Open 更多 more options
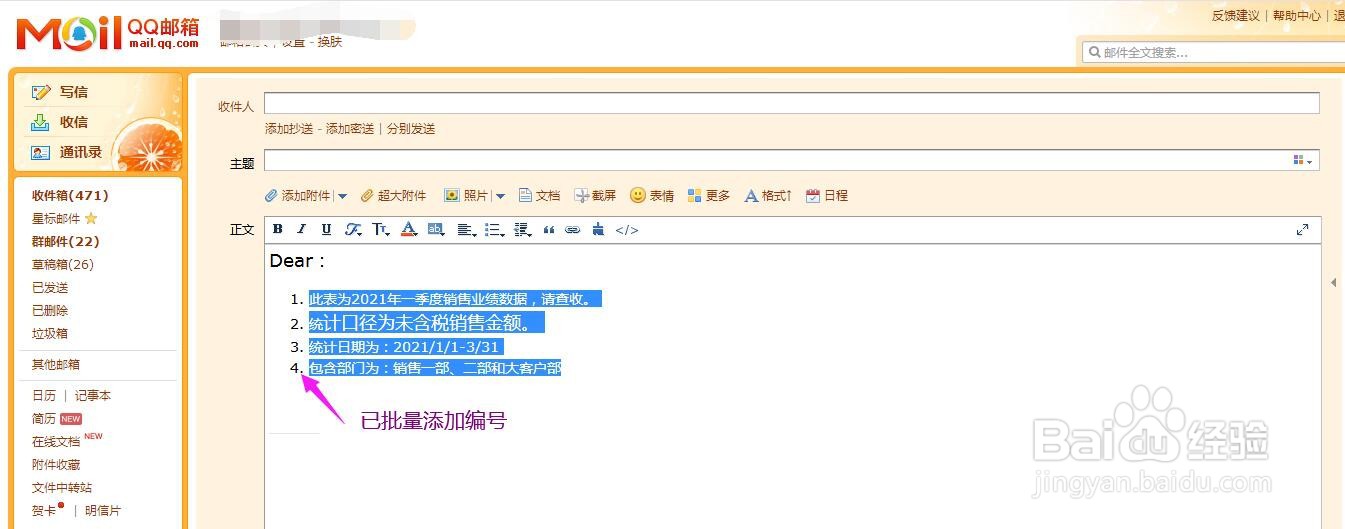The width and height of the screenshot is (1345, 529). 709,196
